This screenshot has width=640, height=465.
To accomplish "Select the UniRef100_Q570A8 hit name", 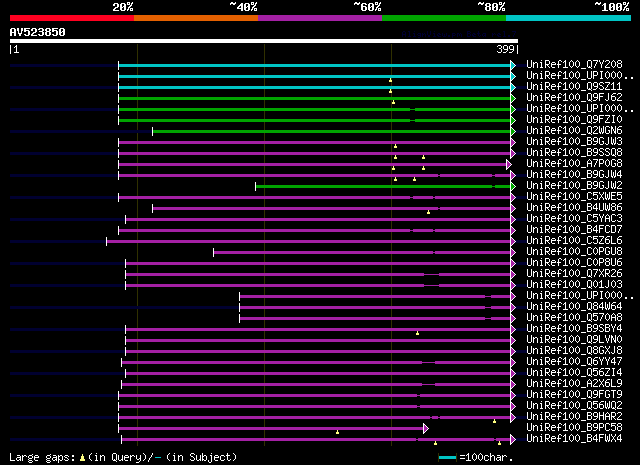I will point(574,318).
